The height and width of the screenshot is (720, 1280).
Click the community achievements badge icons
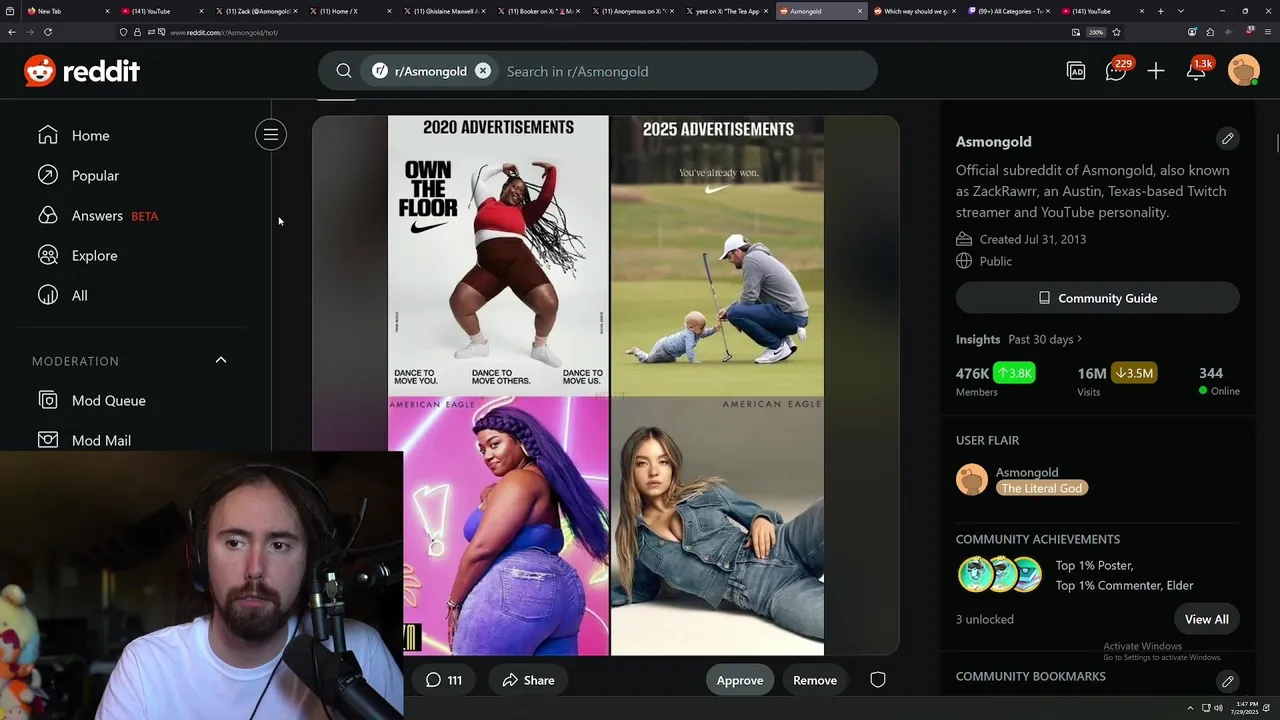point(1000,575)
